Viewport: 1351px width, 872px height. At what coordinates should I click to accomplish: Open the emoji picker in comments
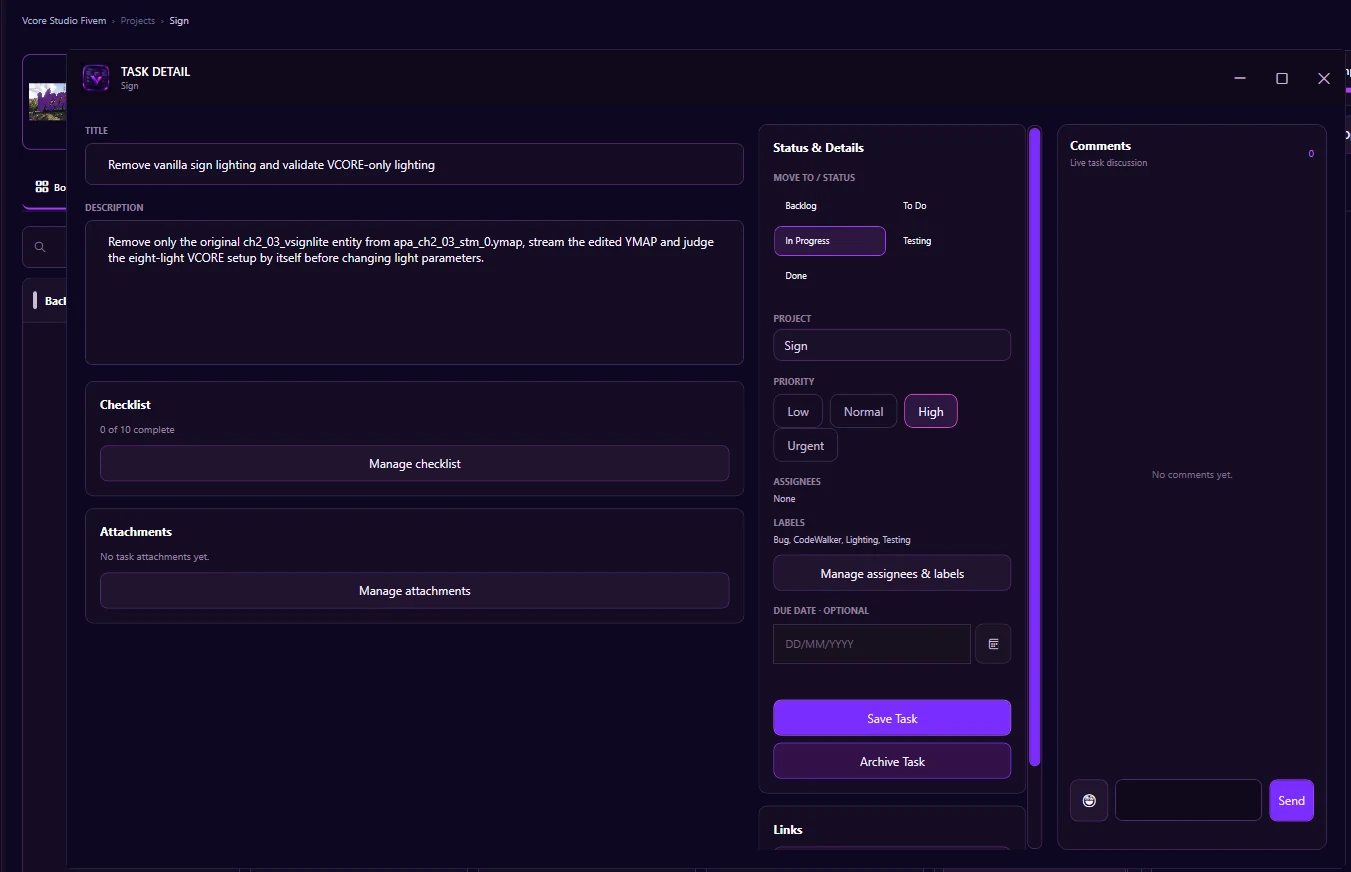(x=1089, y=800)
